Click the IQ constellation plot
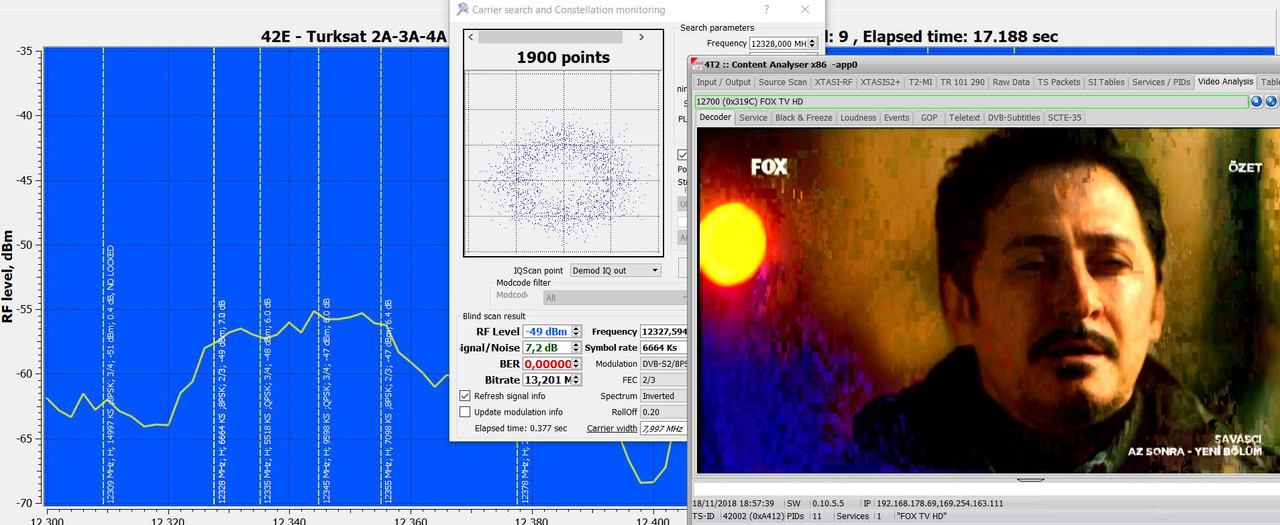The image size is (1280, 525). pos(563,163)
